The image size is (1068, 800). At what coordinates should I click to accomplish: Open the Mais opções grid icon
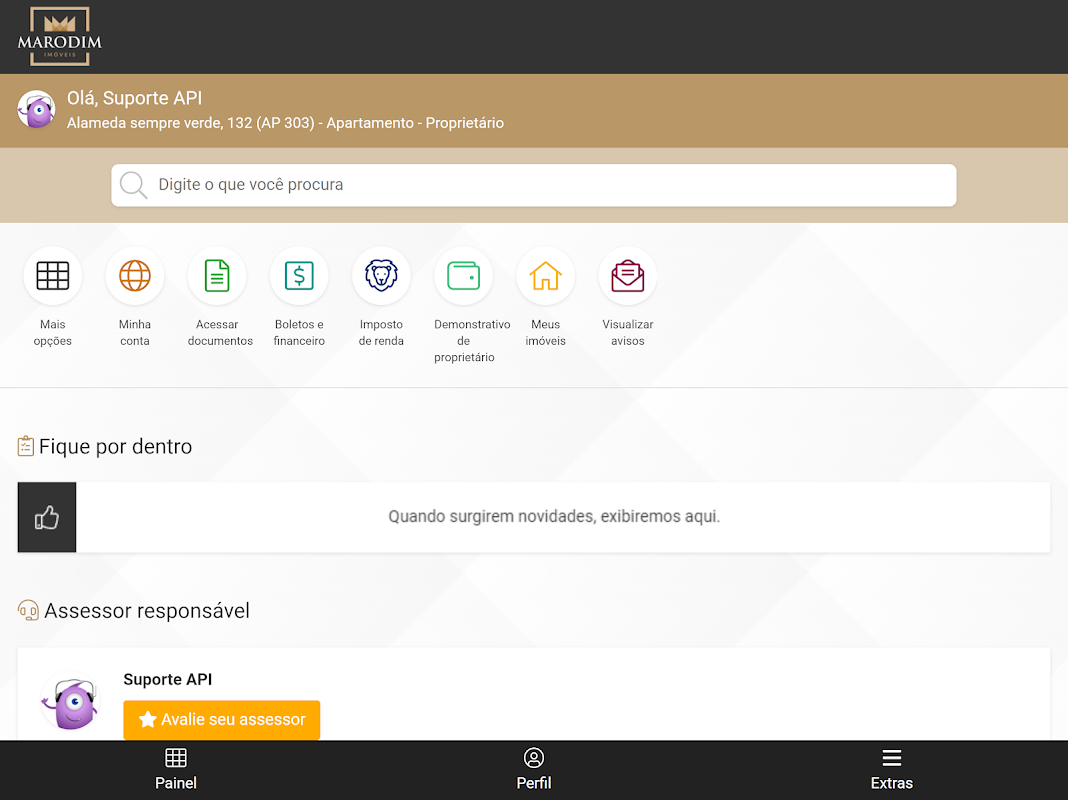(52, 276)
